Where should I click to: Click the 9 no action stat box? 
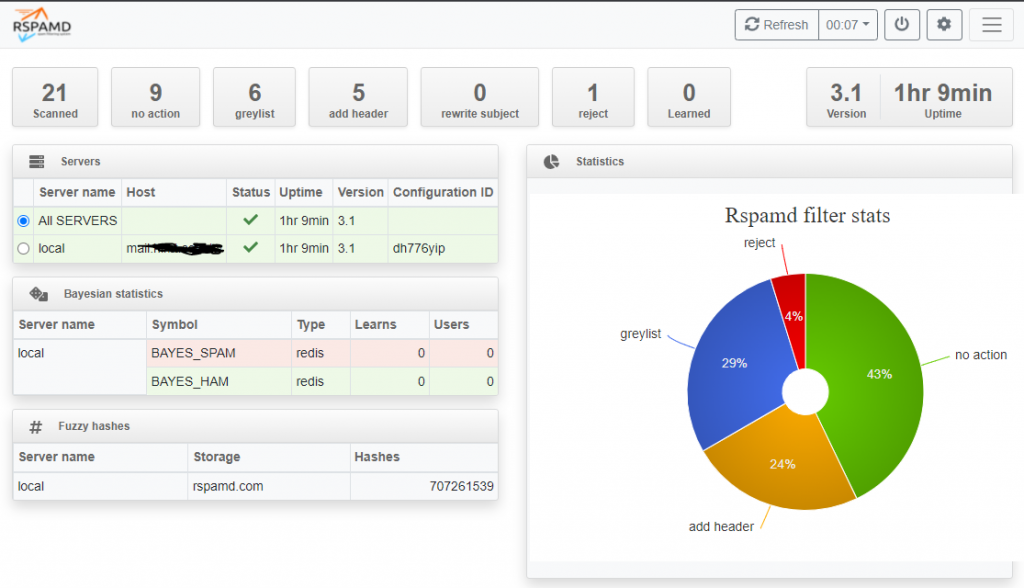point(155,97)
